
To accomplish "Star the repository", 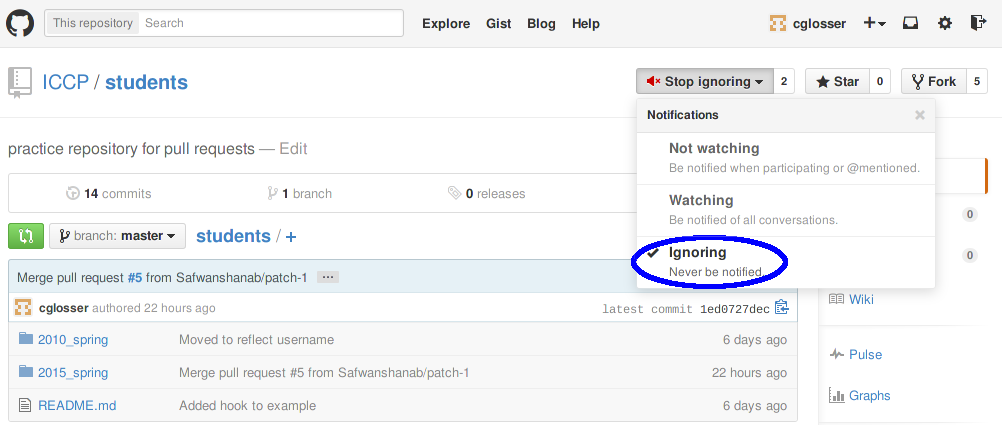I will [x=837, y=81].
